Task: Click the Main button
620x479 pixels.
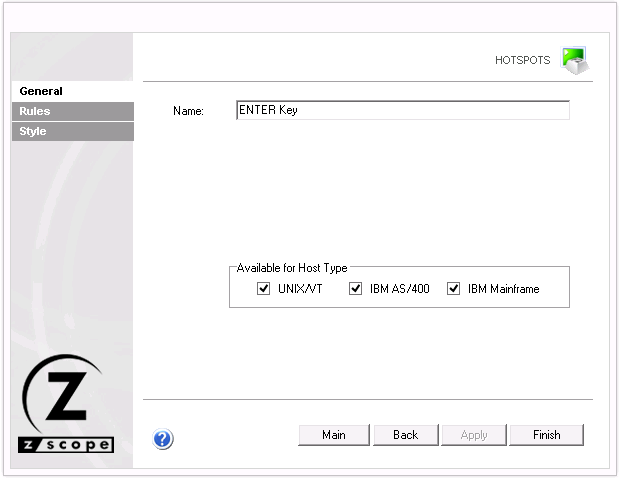Action: pyautogui.click(x=334, y=435)
